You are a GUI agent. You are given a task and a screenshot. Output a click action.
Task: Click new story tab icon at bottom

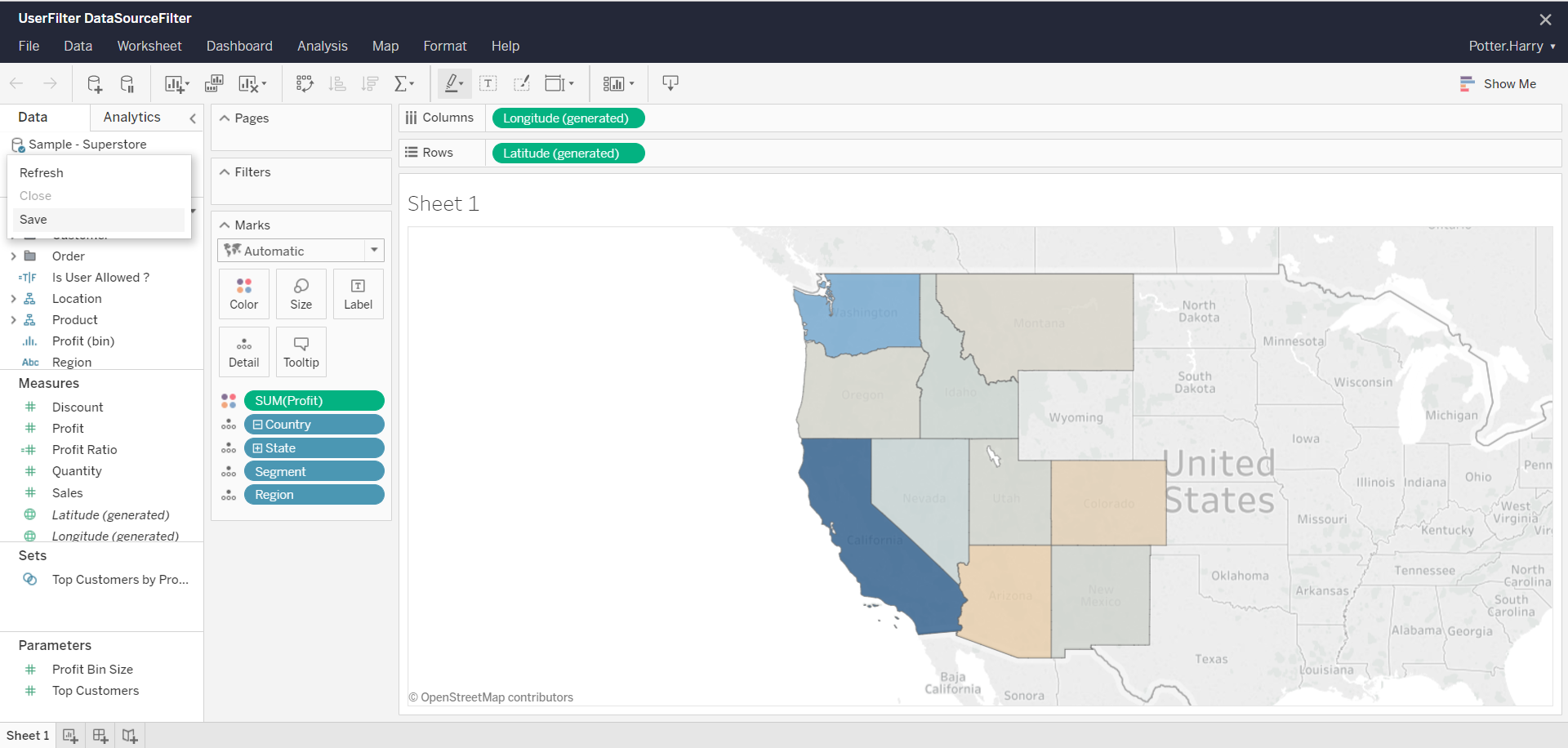tap(130, 736)
